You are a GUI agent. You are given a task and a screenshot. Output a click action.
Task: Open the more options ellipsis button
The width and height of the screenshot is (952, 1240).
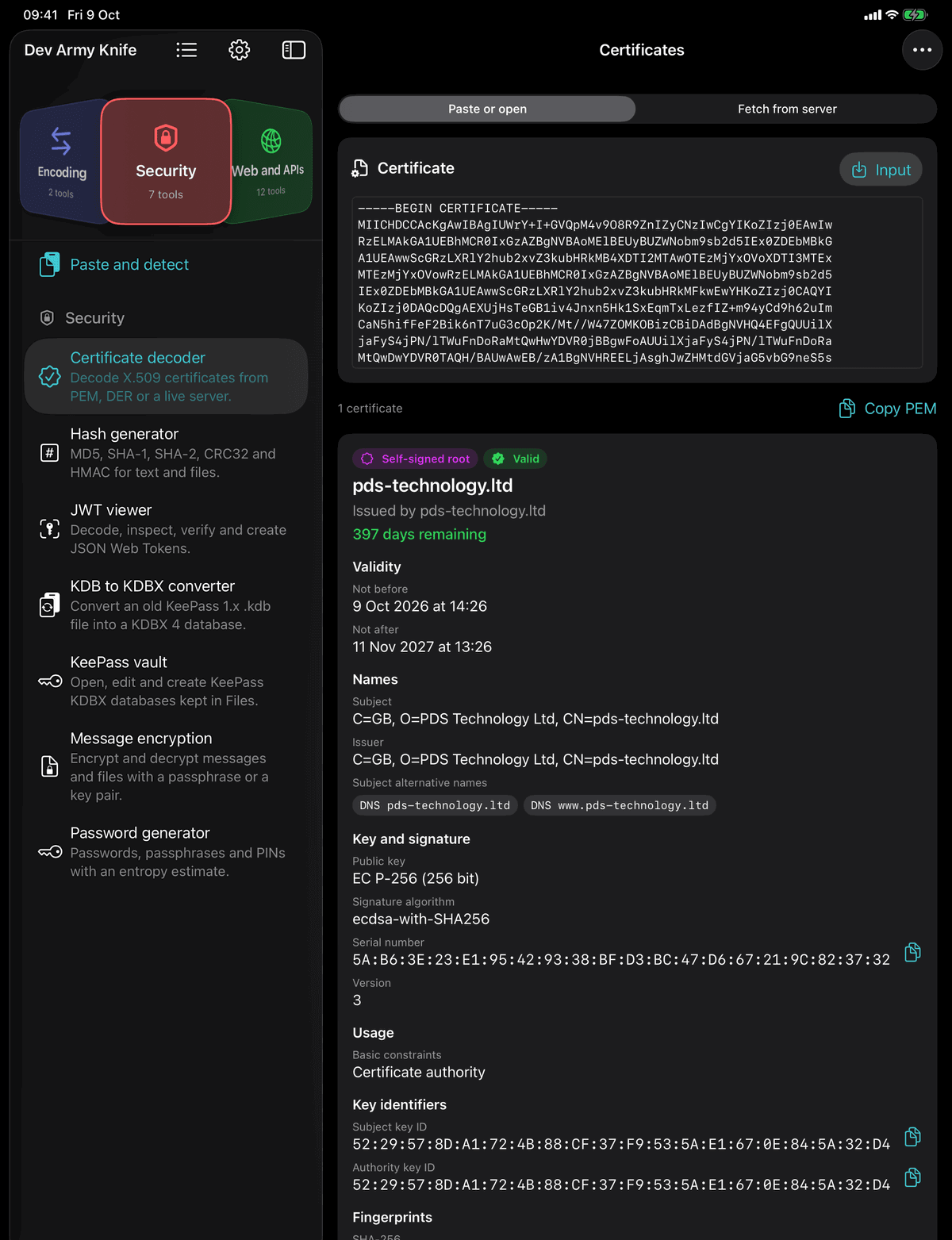[922, 50]
